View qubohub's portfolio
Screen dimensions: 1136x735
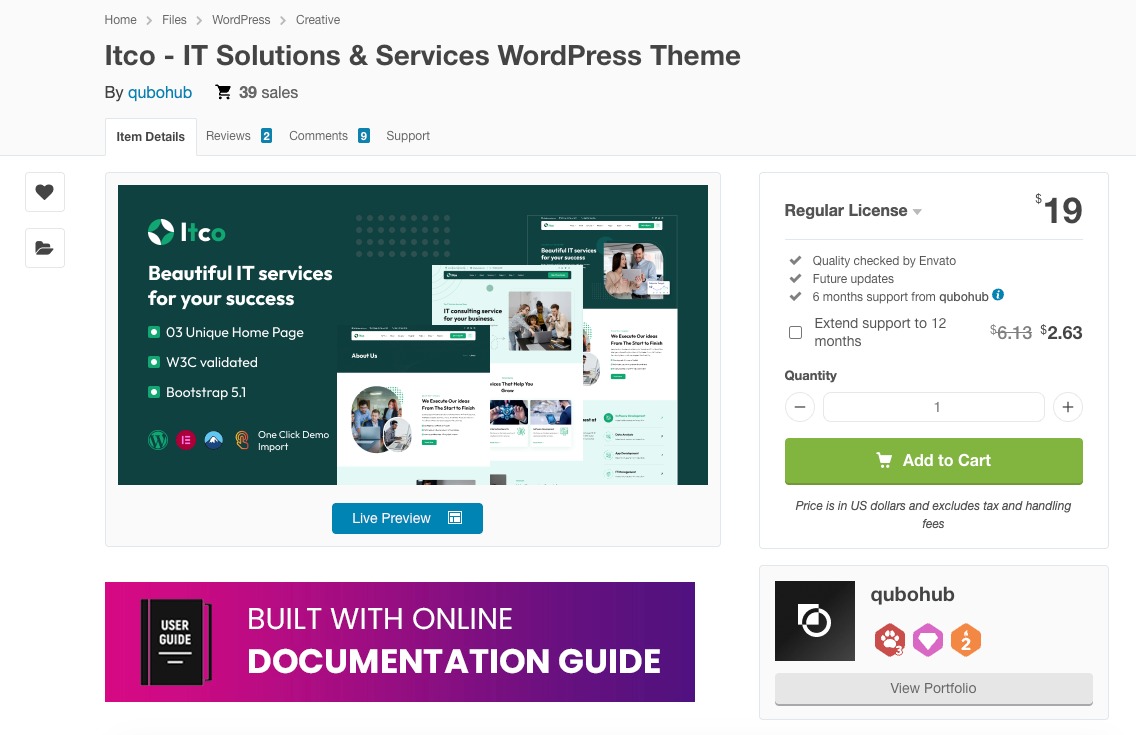coord(933,688)
